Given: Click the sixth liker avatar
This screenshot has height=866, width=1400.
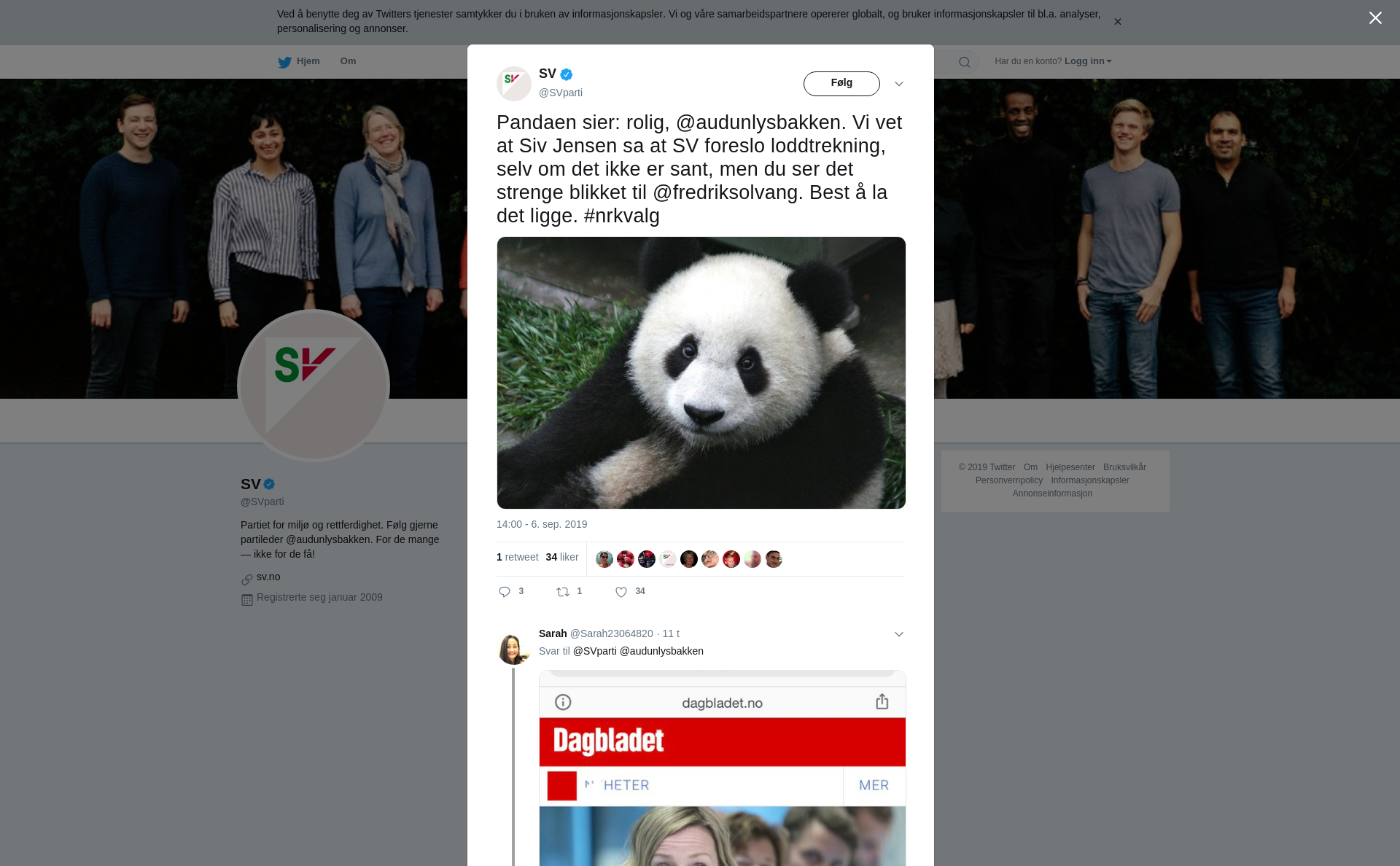Looking at the screenshot, I should click(x=710, y=559).
